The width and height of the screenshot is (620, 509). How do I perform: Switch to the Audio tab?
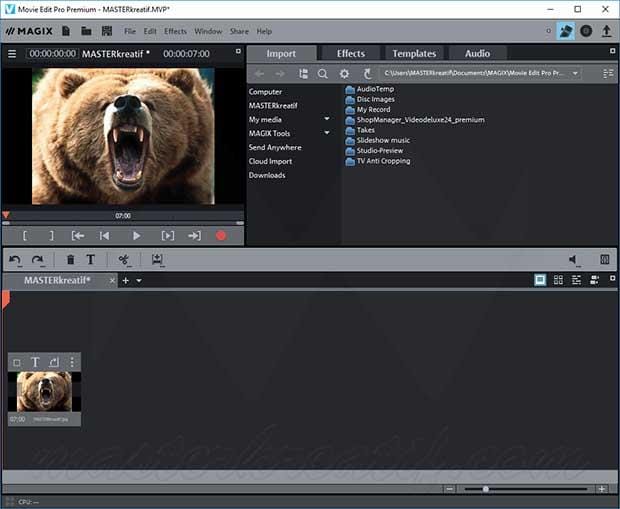477,53
